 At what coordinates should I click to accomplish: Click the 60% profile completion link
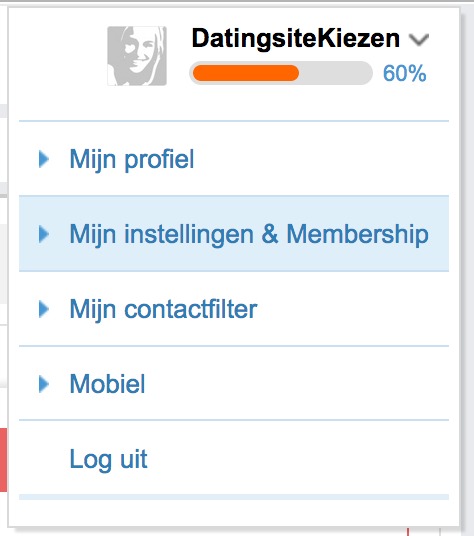click(x=404, y=73)
